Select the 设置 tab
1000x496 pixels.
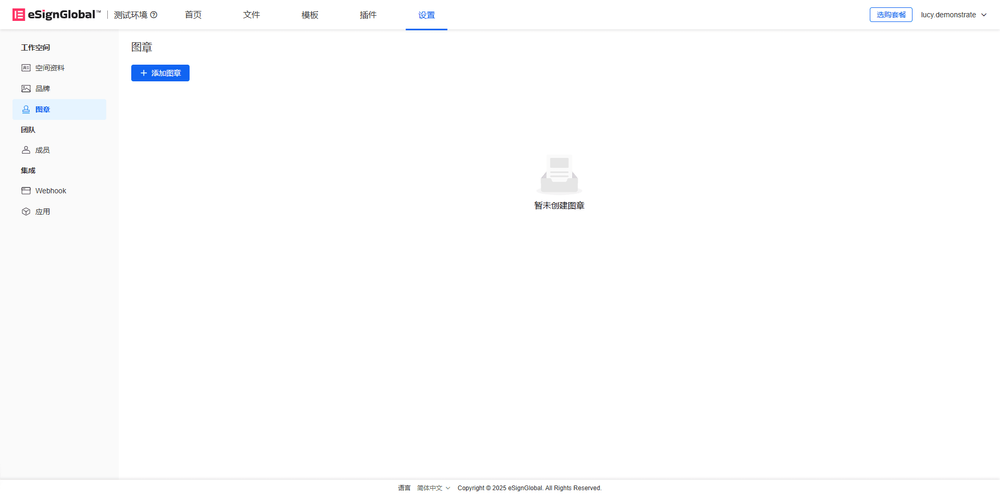tap(426, 15)
